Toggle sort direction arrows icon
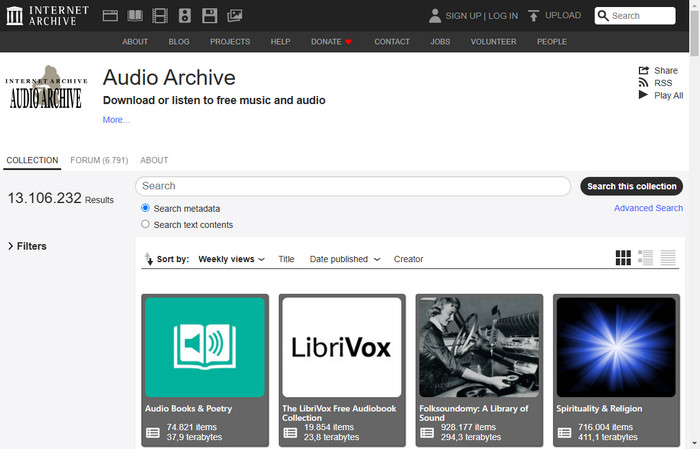 pyautogui.click(x=149, y=258)
